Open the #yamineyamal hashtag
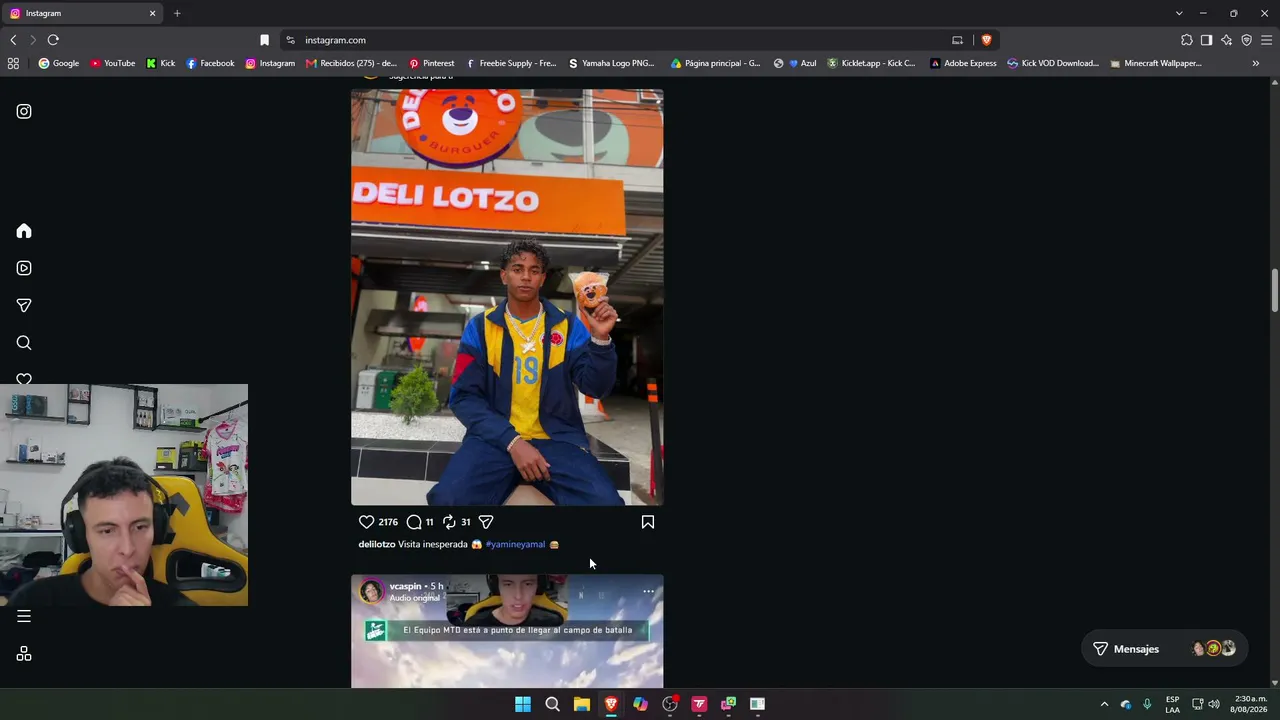Screen dimensions: 1280x720 coord(515,544)
